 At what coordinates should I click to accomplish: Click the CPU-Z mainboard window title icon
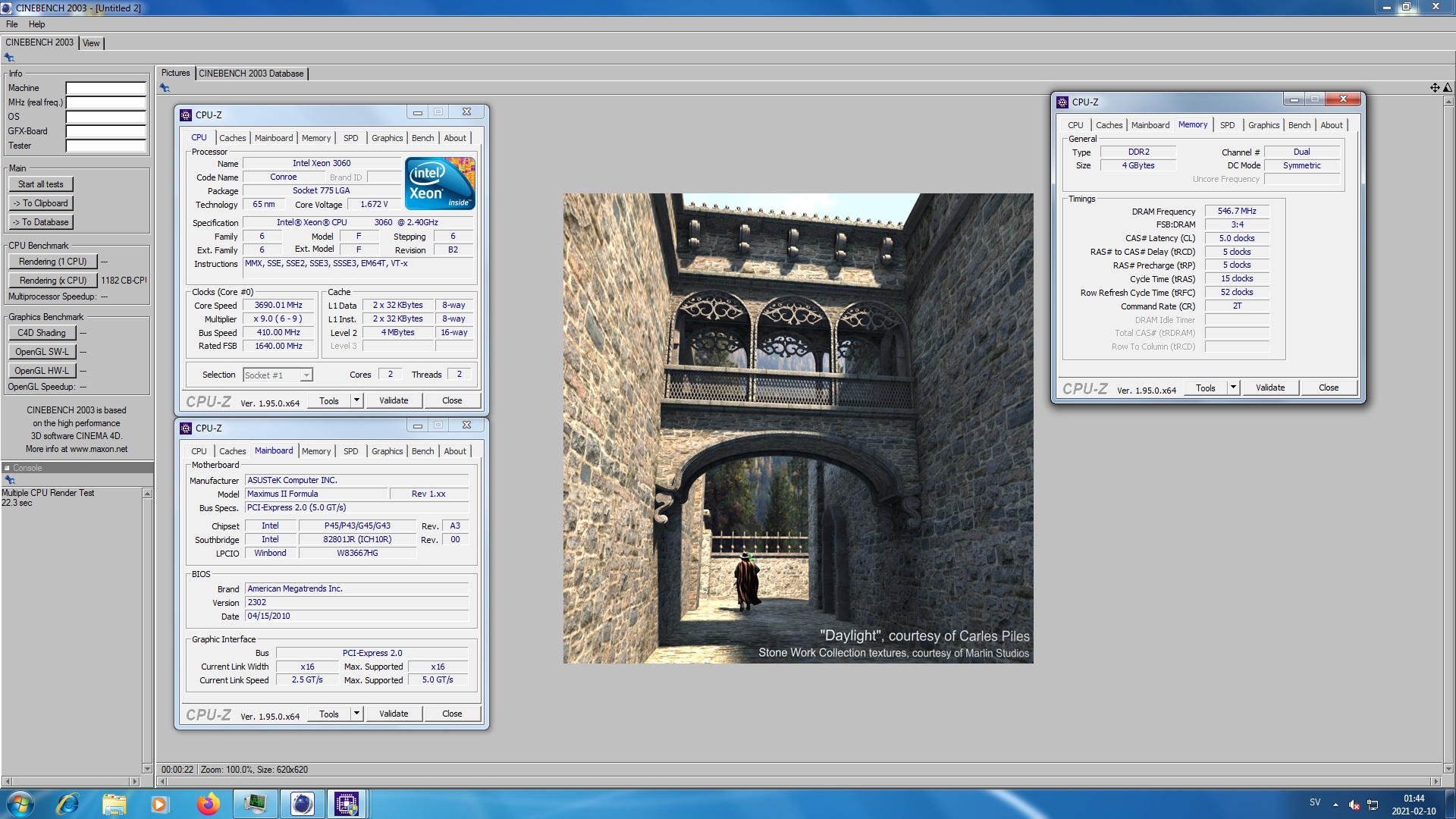pos(186,428)
